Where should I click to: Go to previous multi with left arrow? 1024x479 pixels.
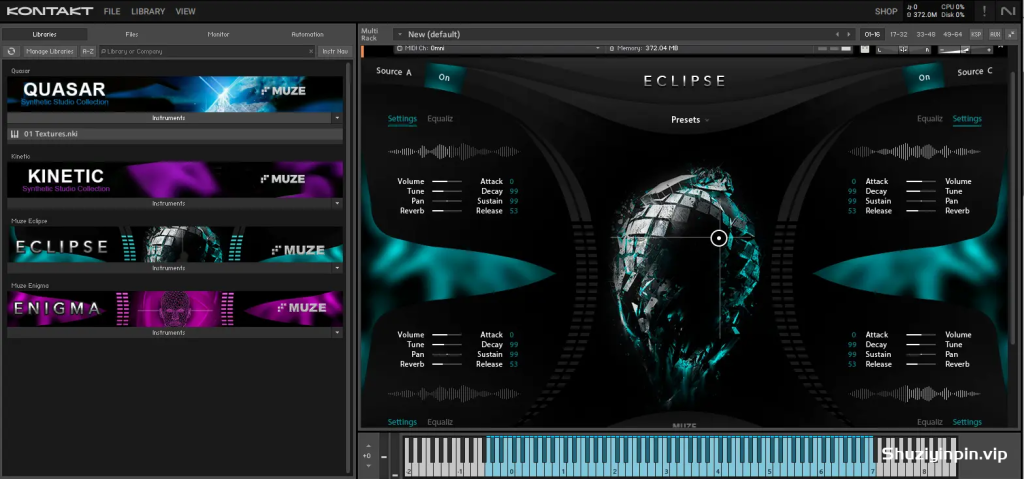[x=837, y=34]
